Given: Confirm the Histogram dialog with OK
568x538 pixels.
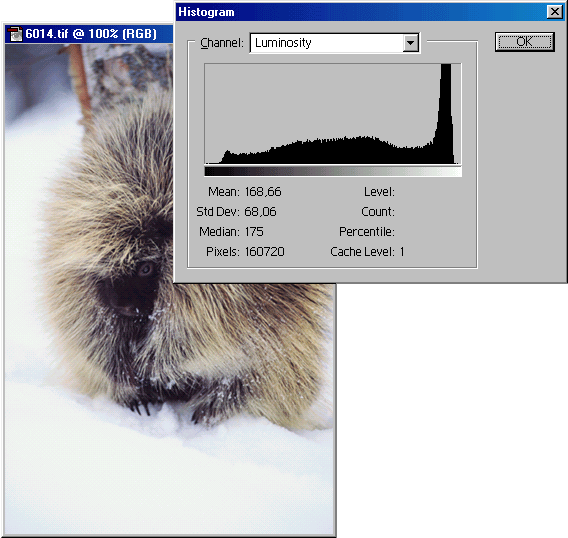Looking at the screenshot, I should coord(525,42).
